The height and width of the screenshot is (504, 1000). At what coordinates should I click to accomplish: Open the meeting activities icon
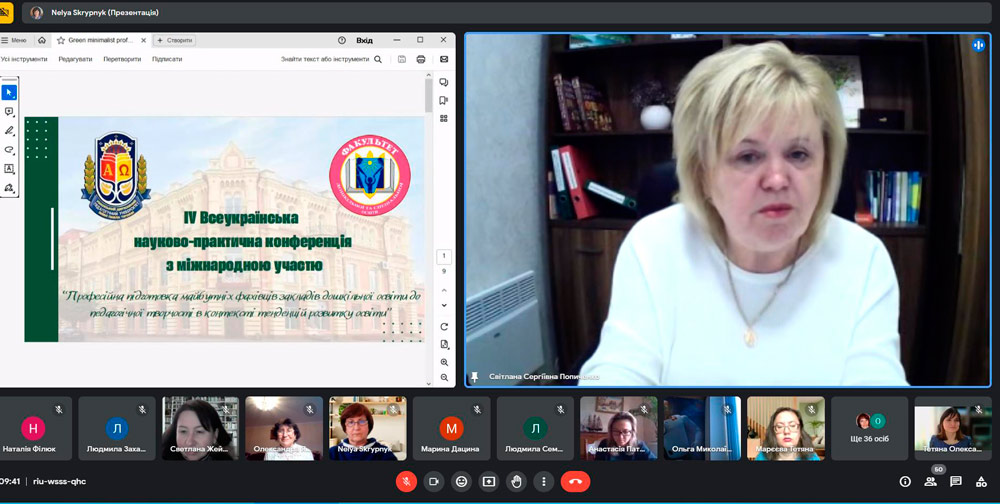(x=982, y=481)
